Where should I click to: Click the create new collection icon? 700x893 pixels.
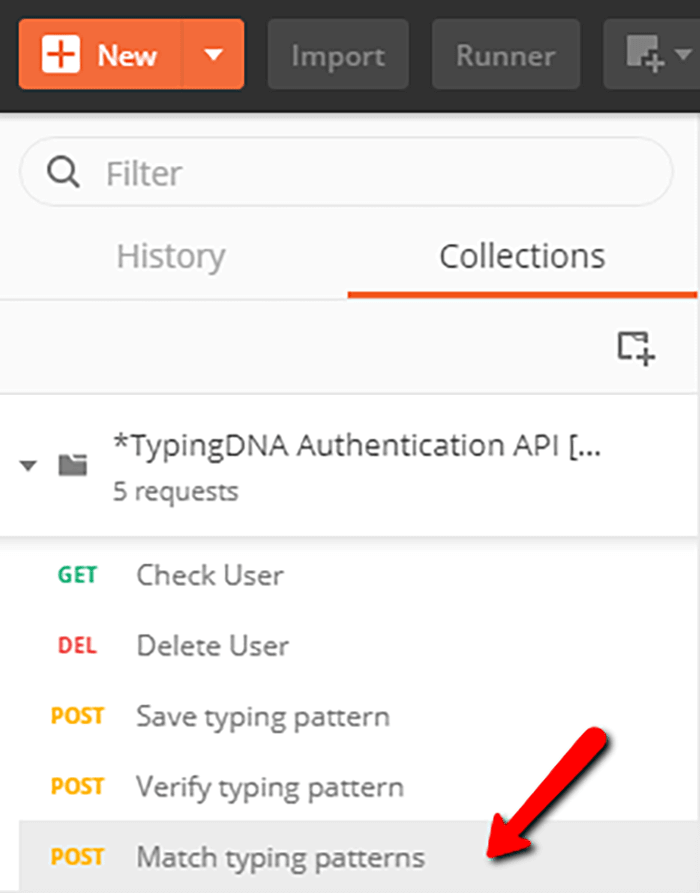(x=636, y=347)
